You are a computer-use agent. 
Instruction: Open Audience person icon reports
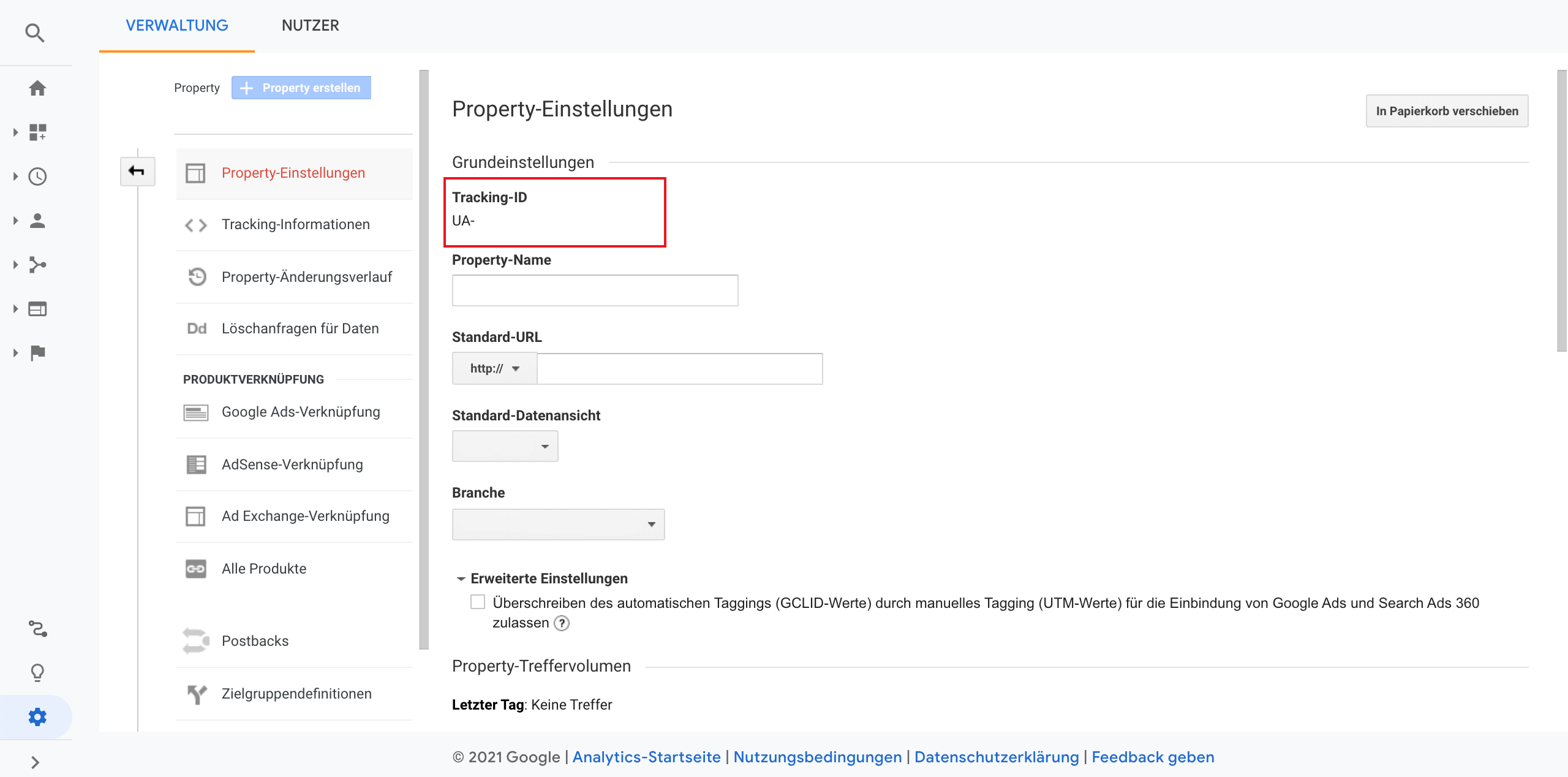(37, 221)
